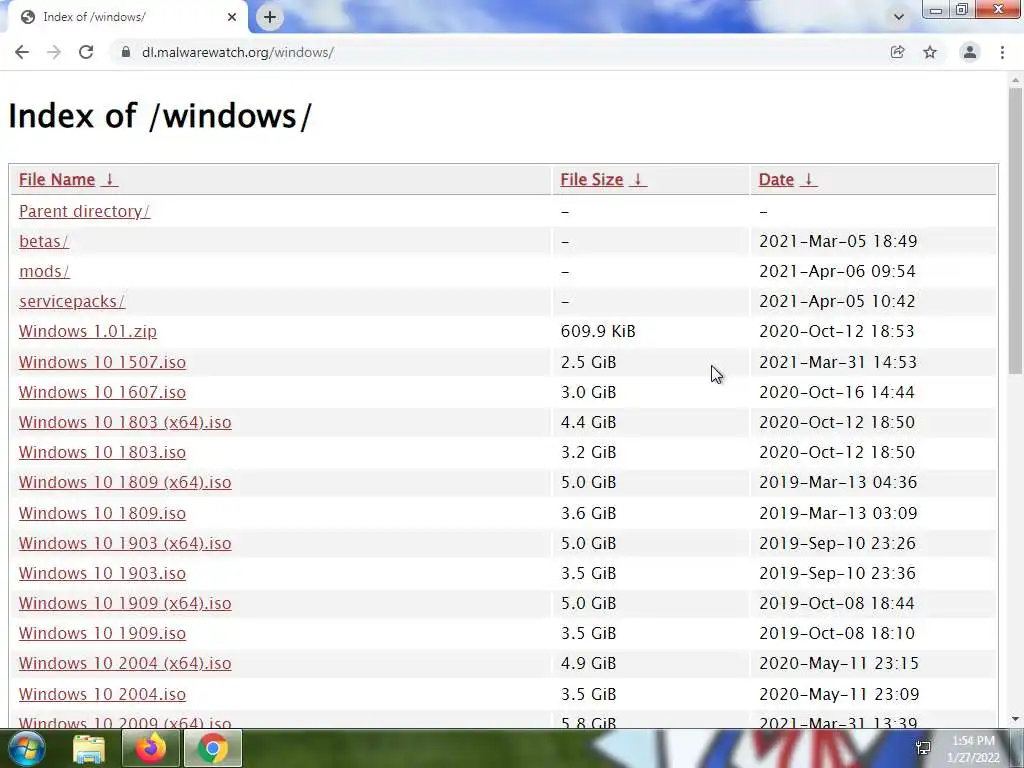Click the scrollbar down arrow

pos(1015,719)
